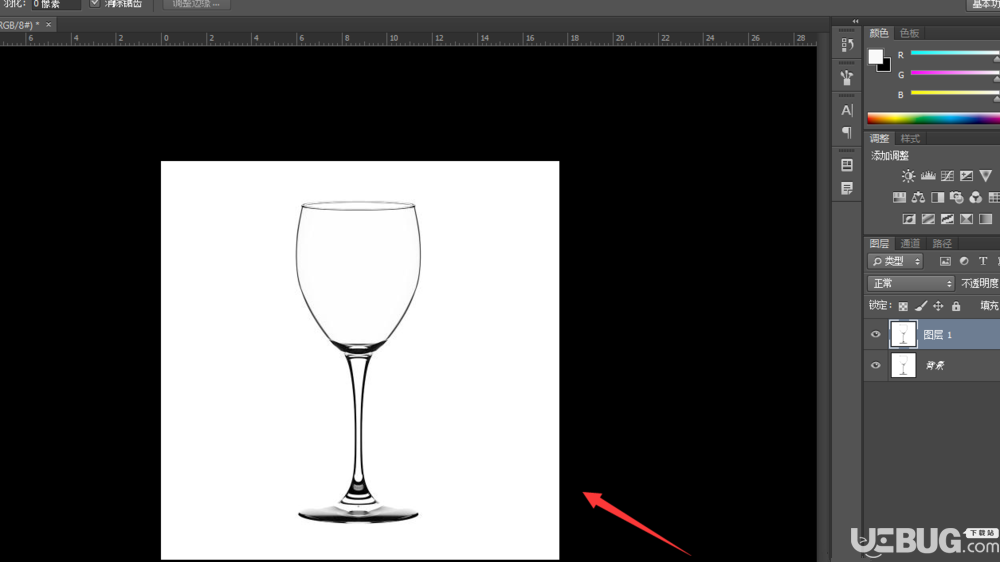Click the B channel color slider
The image size is (1000, 562).
[955, 93]
